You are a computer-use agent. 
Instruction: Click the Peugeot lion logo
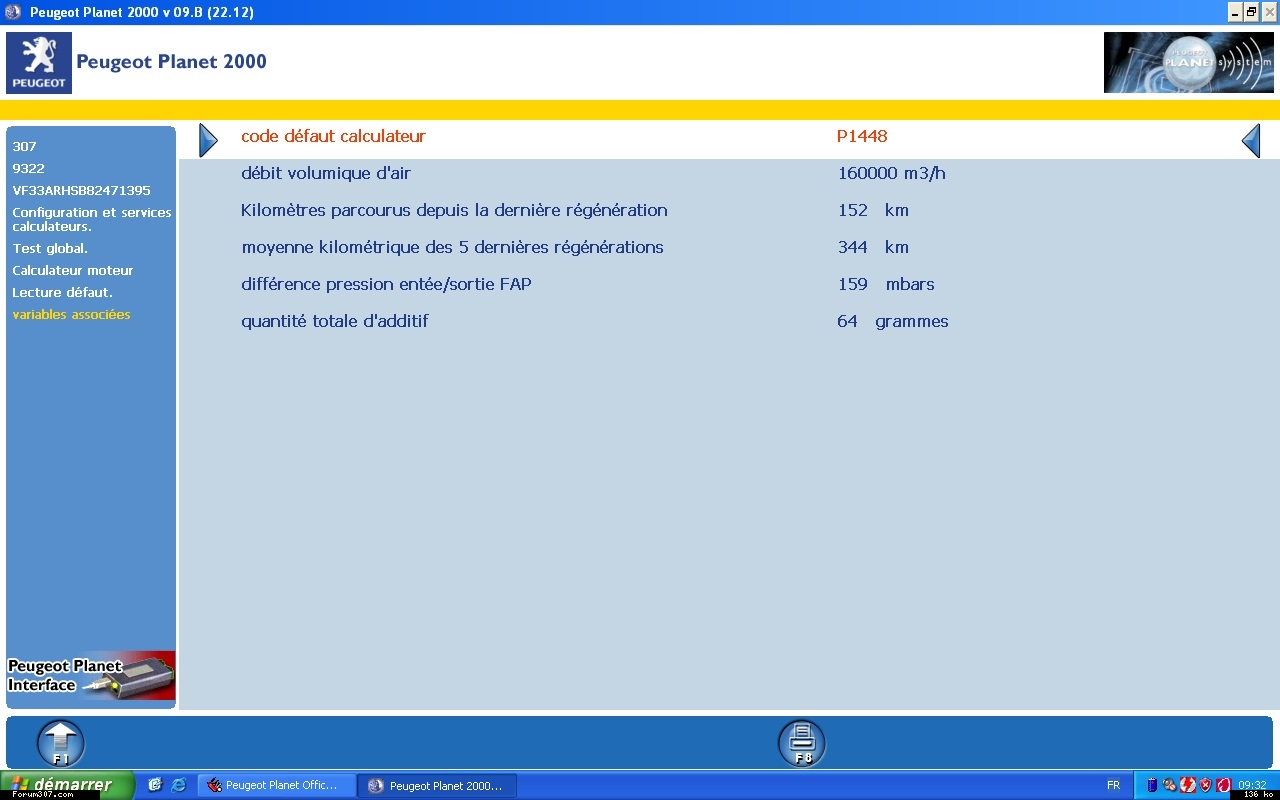[x=39, y=63]
